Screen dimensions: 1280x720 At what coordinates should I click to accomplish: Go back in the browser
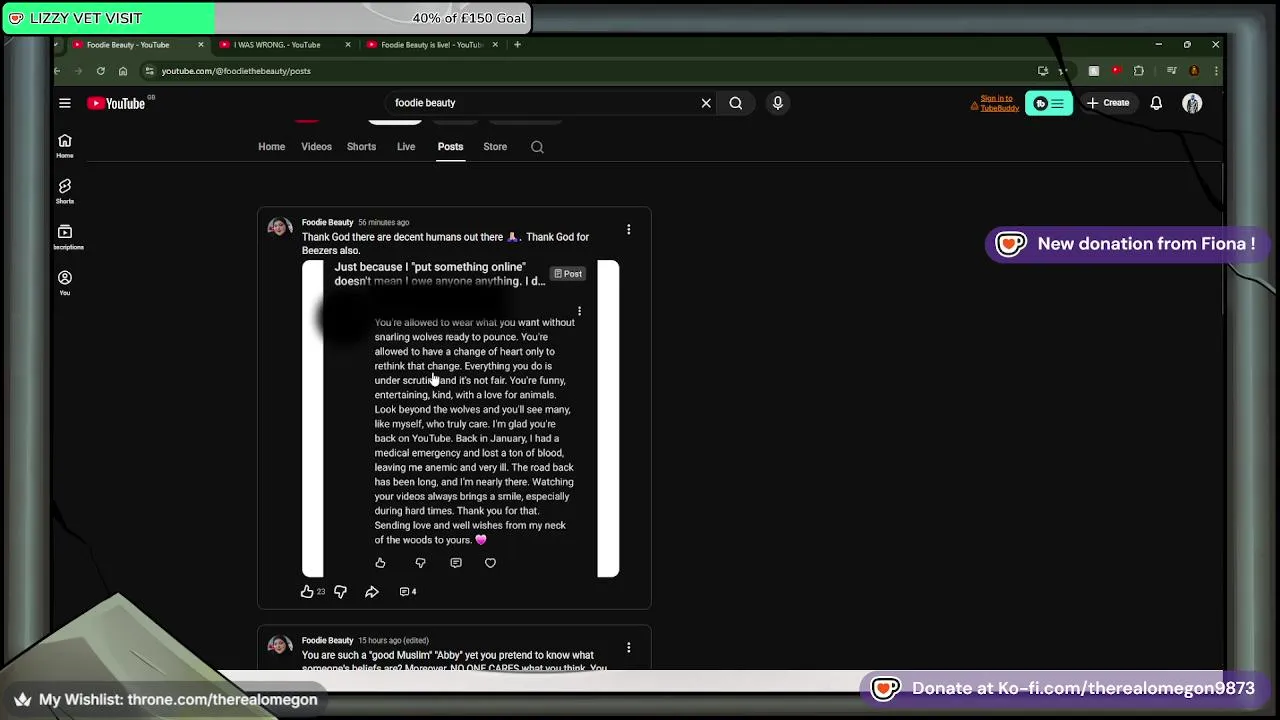click(x=57, y=71)
